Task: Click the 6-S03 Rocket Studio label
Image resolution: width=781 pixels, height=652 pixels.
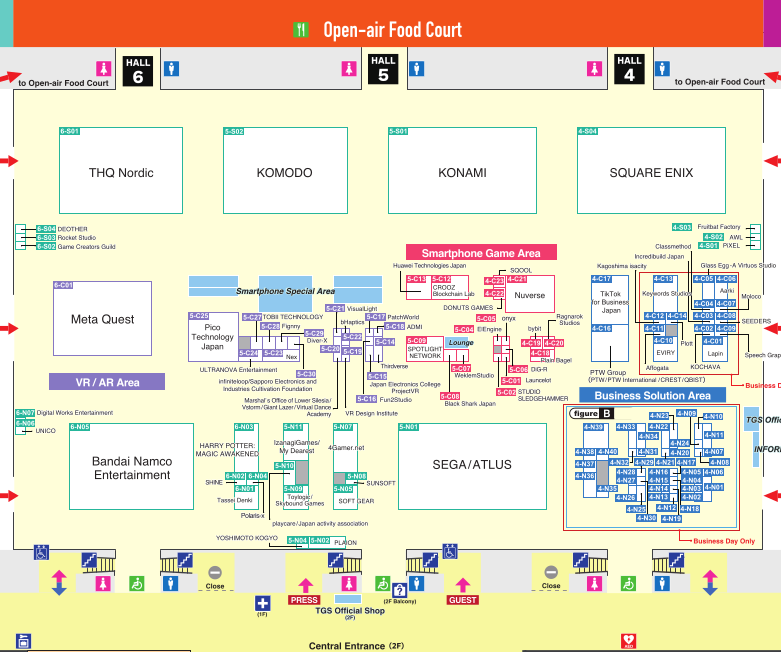Action: pos(66,238)
